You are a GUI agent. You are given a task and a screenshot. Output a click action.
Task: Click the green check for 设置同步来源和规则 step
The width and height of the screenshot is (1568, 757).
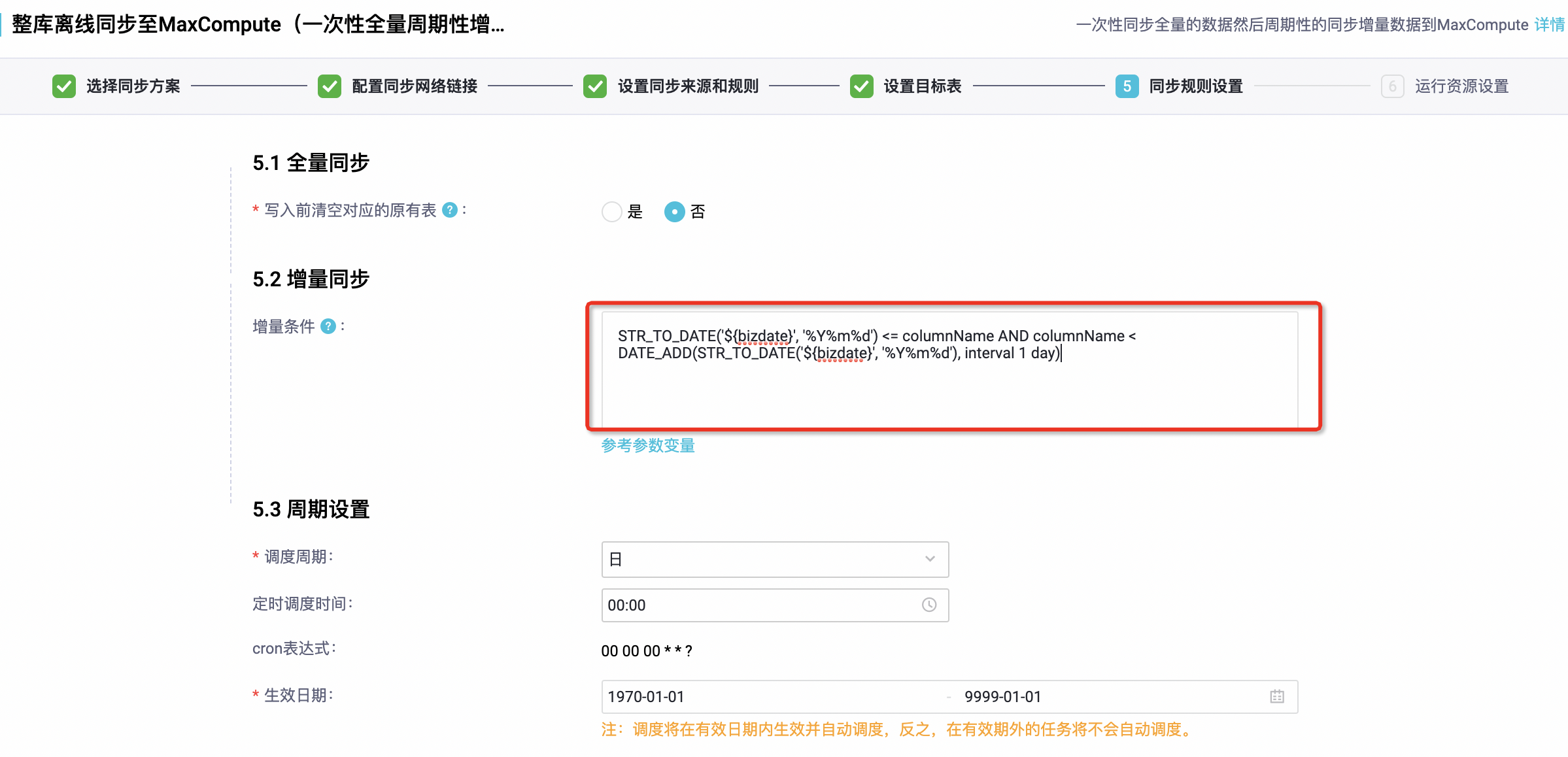pyautogui.click(x=595, y=86)
